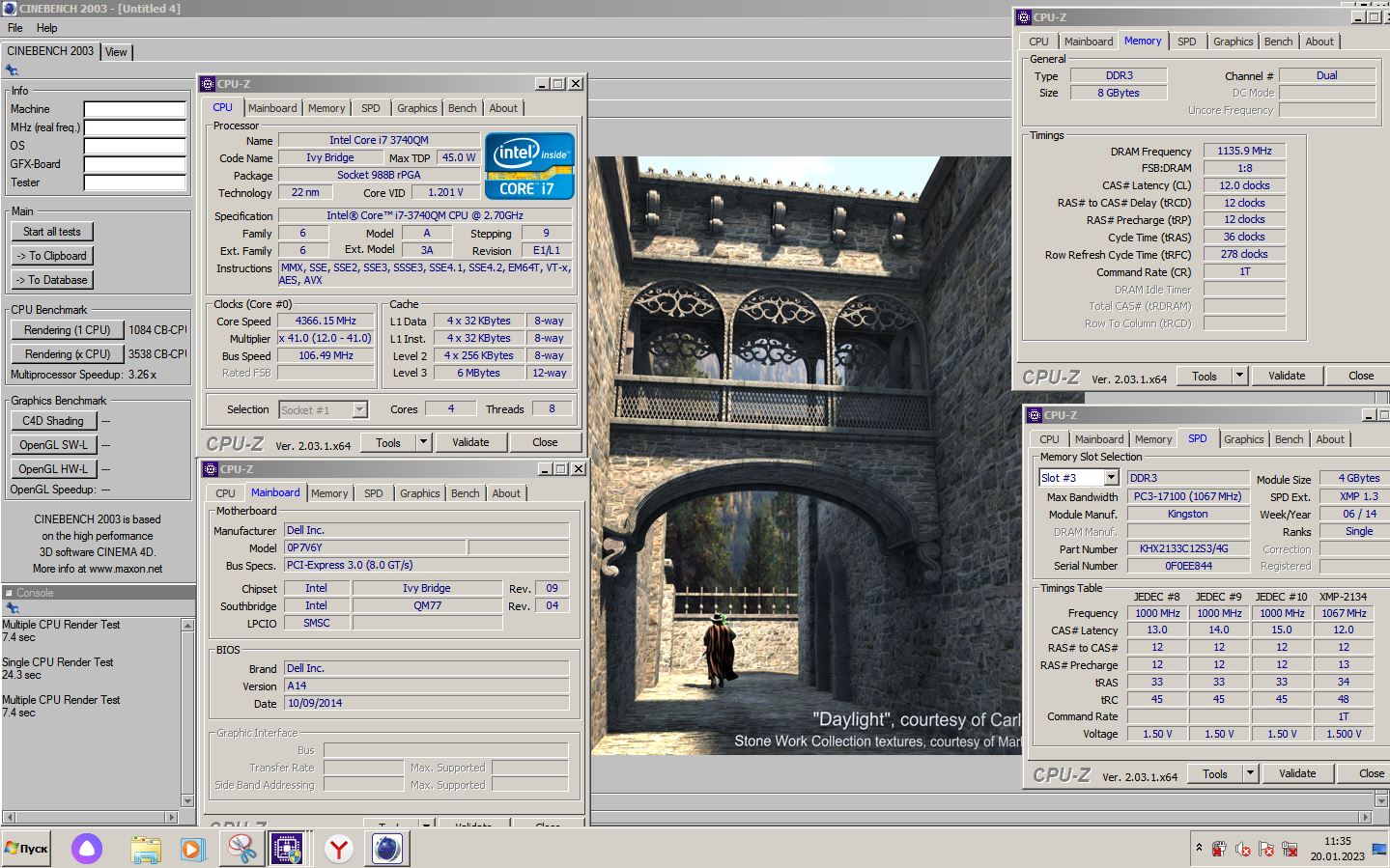This screenshot has height=868, width=1390.
Task: Click CPU-Z title icon in Memory window
Action: tap(1024, 17)
